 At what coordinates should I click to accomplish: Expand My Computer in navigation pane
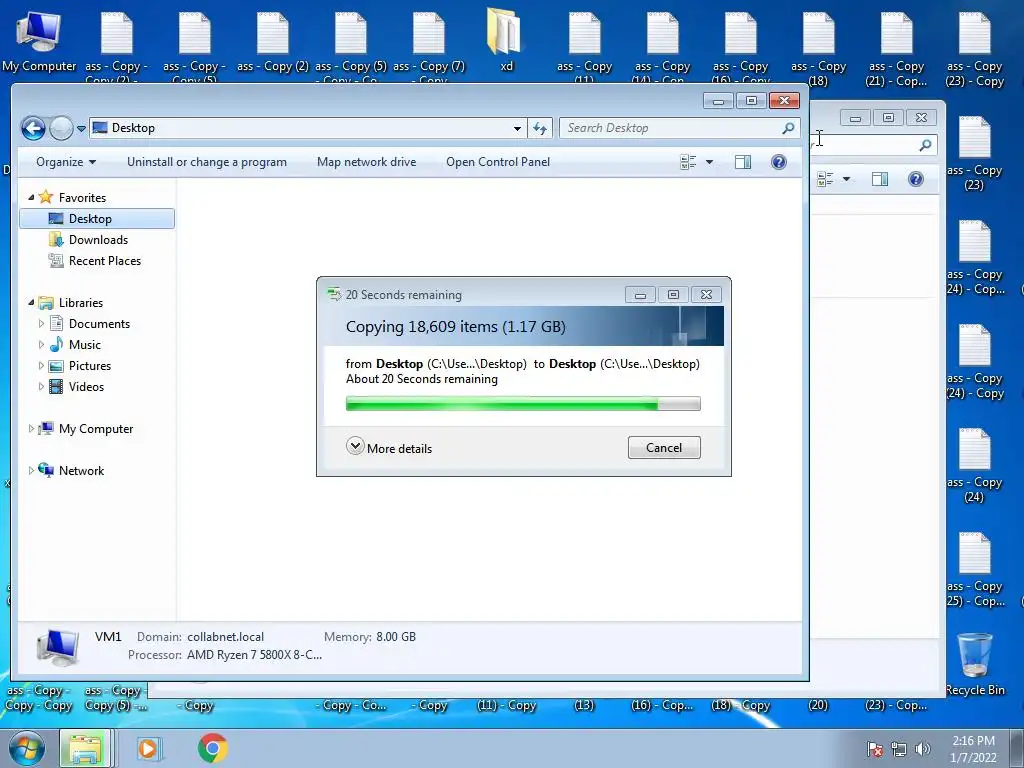point(31,428)
